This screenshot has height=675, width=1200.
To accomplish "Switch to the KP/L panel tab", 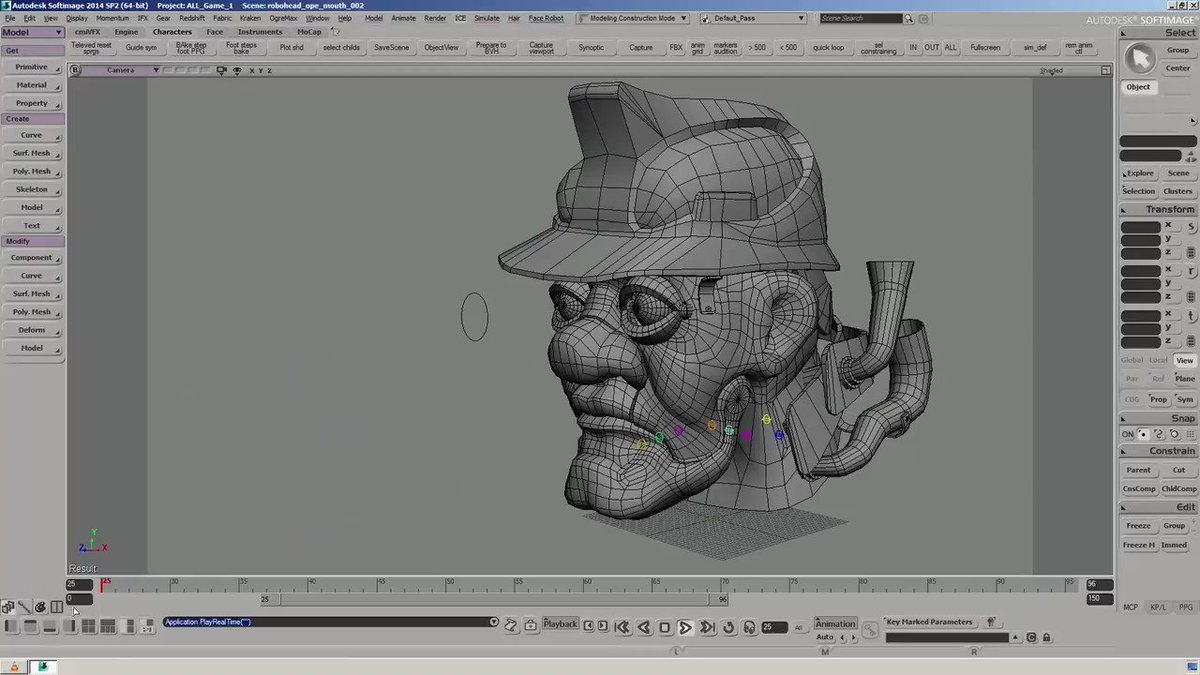I will tap(1158, 607).
